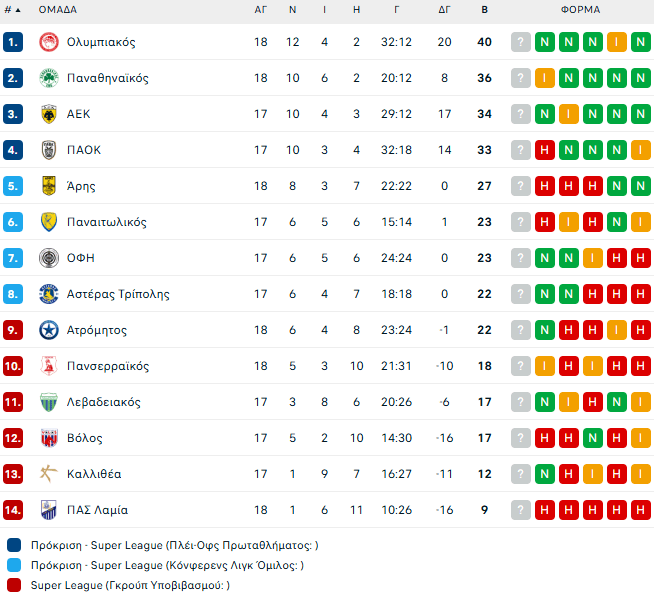Image resolution: width=654 pixels, height=600 pixels.
Task: Click the Άρης club logo
Action: pos(48,186)
